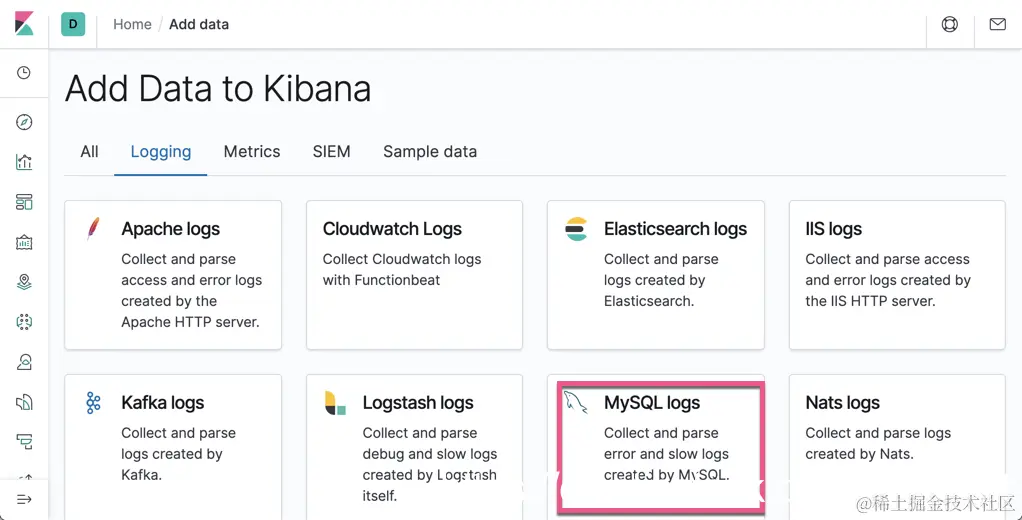Open the MySQL logs card
This screenshot has height=520, width=1022.
[x=660, y=440]
